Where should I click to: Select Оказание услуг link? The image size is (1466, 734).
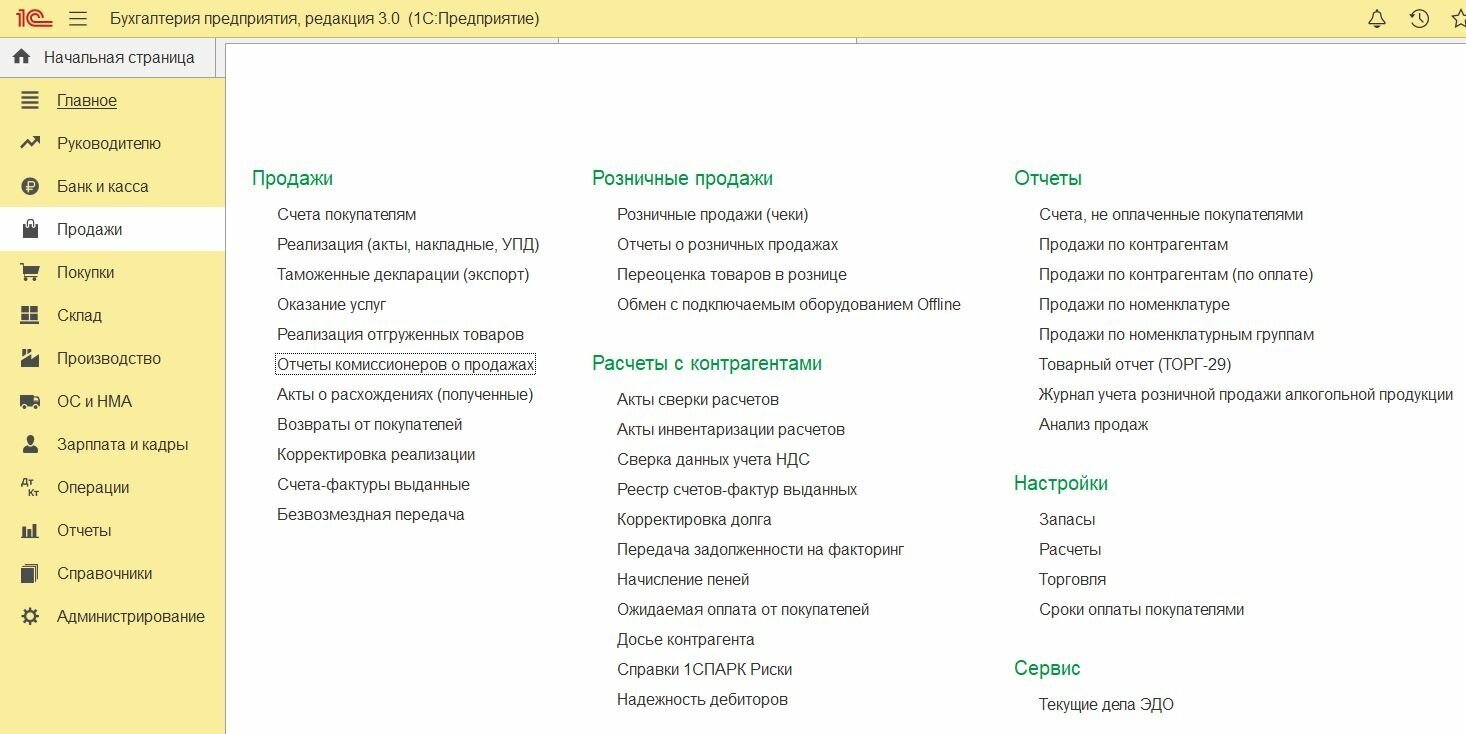pos(332,304)
